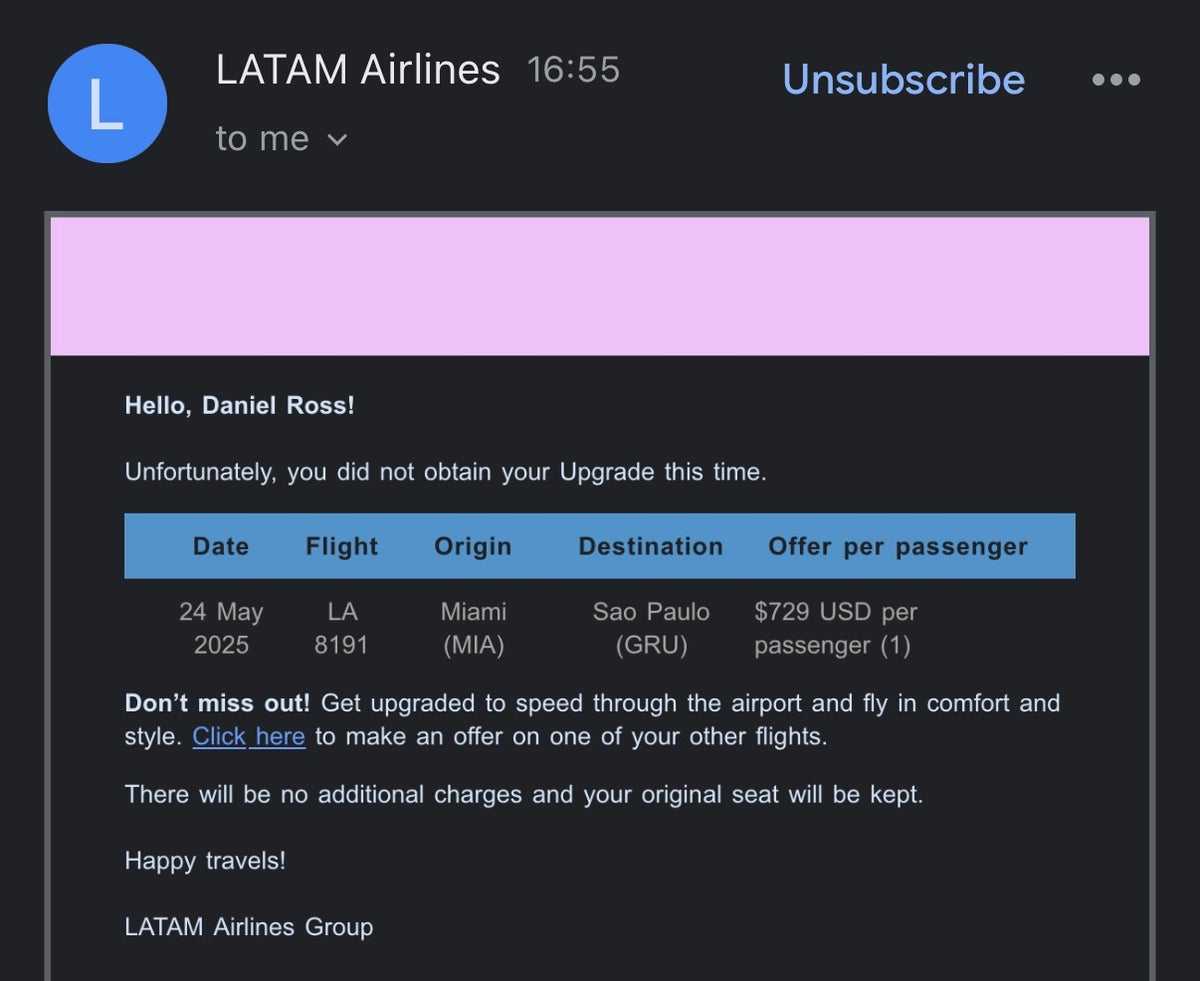Select the Destination column header
Viewport: 1200px width, 981px height.
(x=650, y=546)
